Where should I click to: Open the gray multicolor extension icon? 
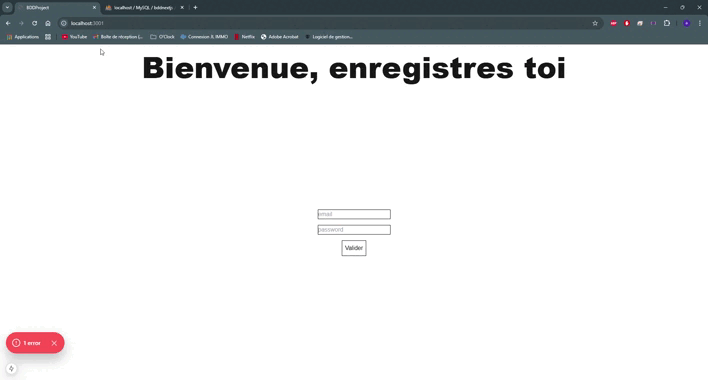pos(640,23)
